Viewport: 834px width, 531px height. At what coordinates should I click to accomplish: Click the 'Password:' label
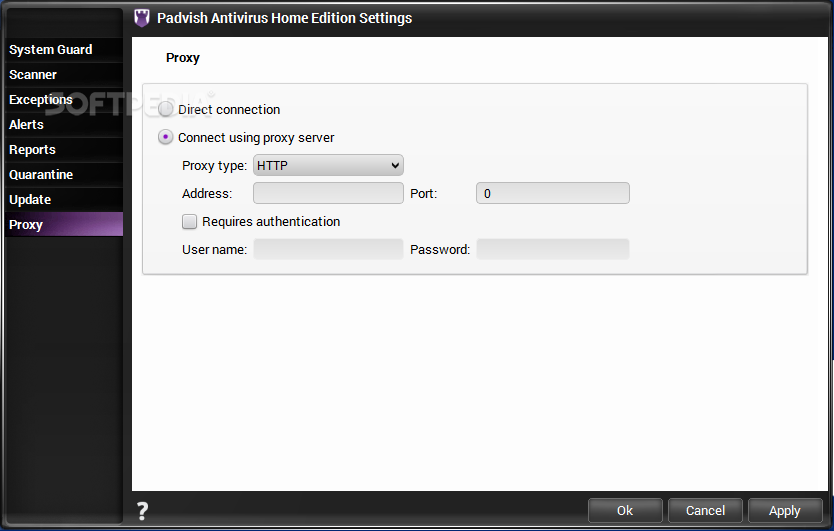[440, 250]
